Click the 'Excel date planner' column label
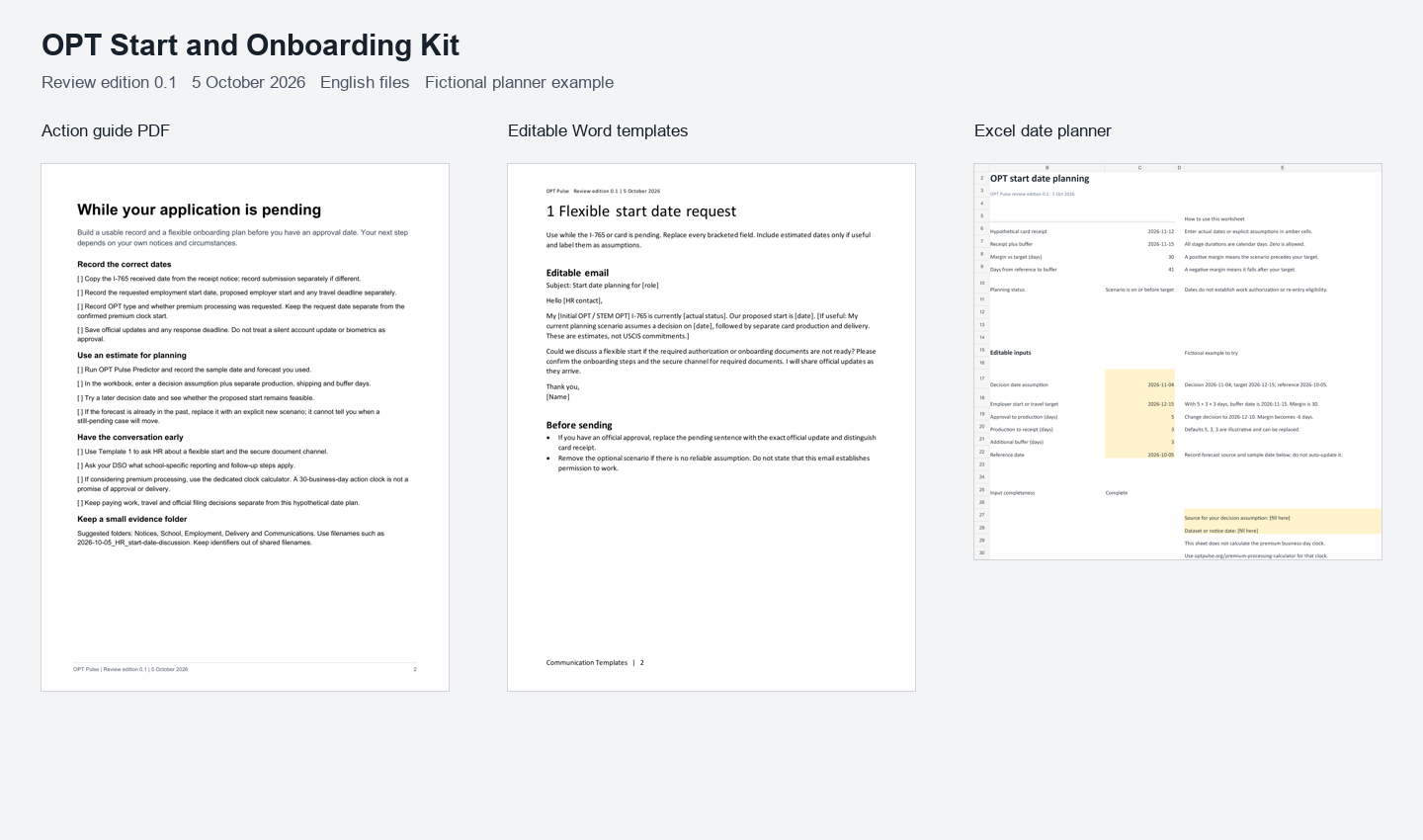Viewport: 1423px width, 840px height. [1043, 130]
